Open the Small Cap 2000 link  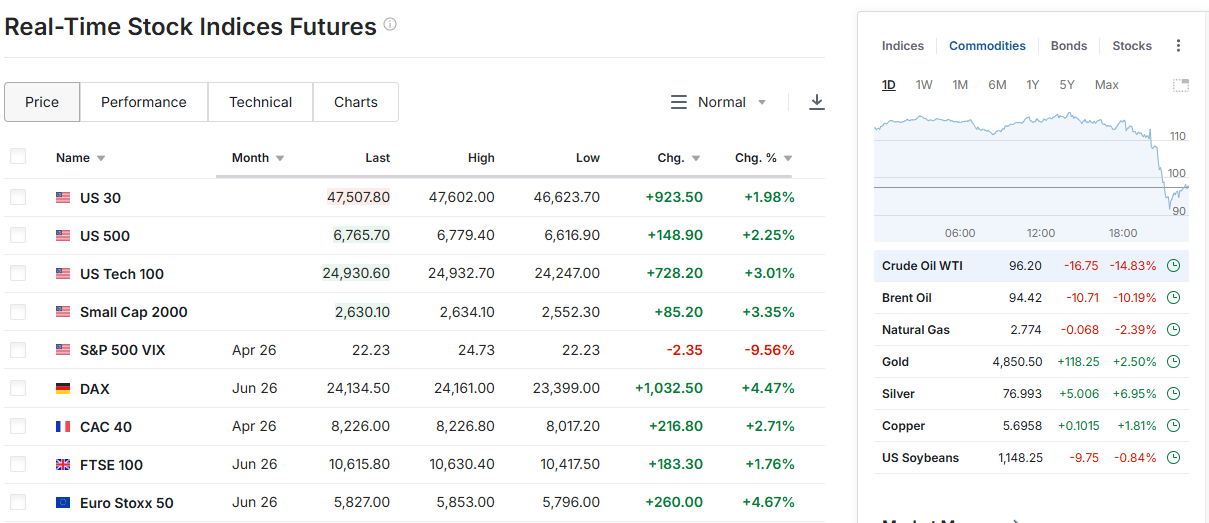(x=134, y=312)
